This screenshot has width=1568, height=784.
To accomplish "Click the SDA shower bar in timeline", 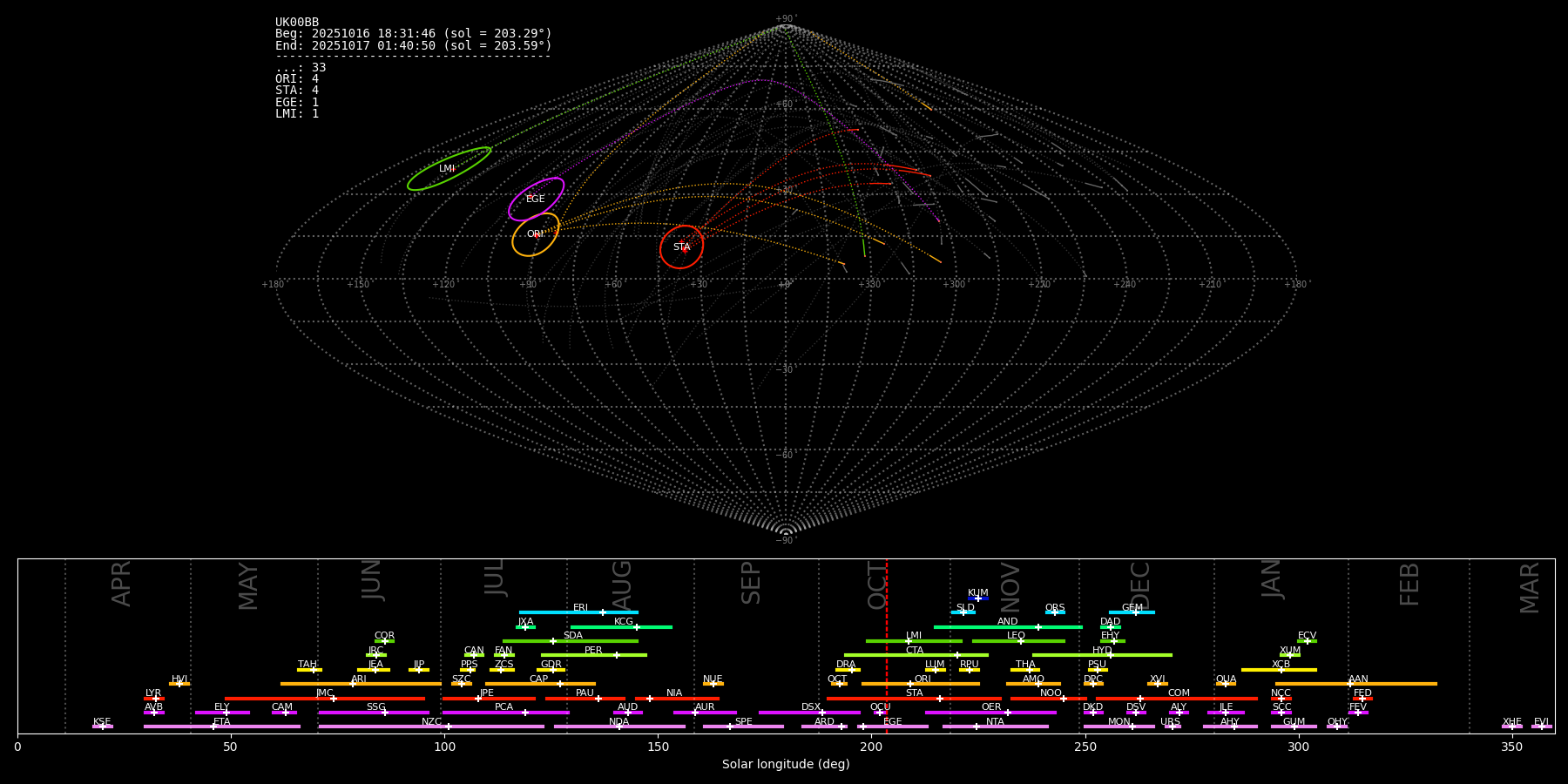I will point(571,641).
